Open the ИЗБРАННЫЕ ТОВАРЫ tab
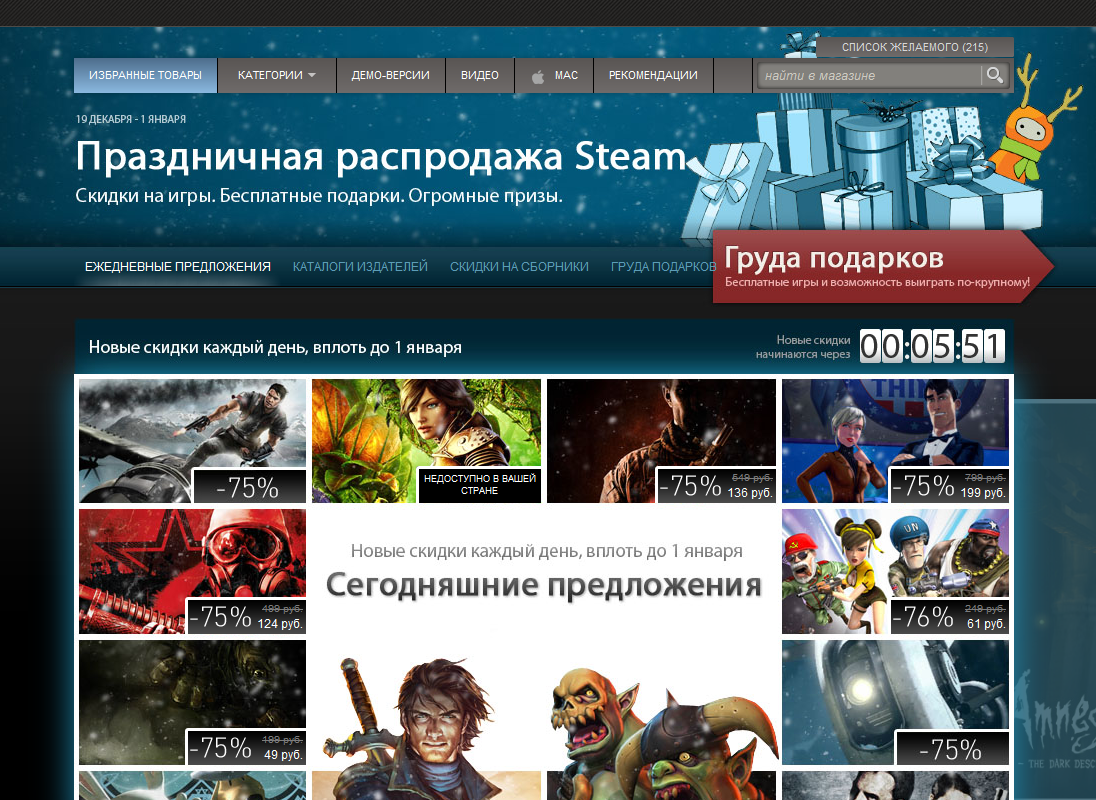This screenshot has width=1096, height=800. [145, 75]
